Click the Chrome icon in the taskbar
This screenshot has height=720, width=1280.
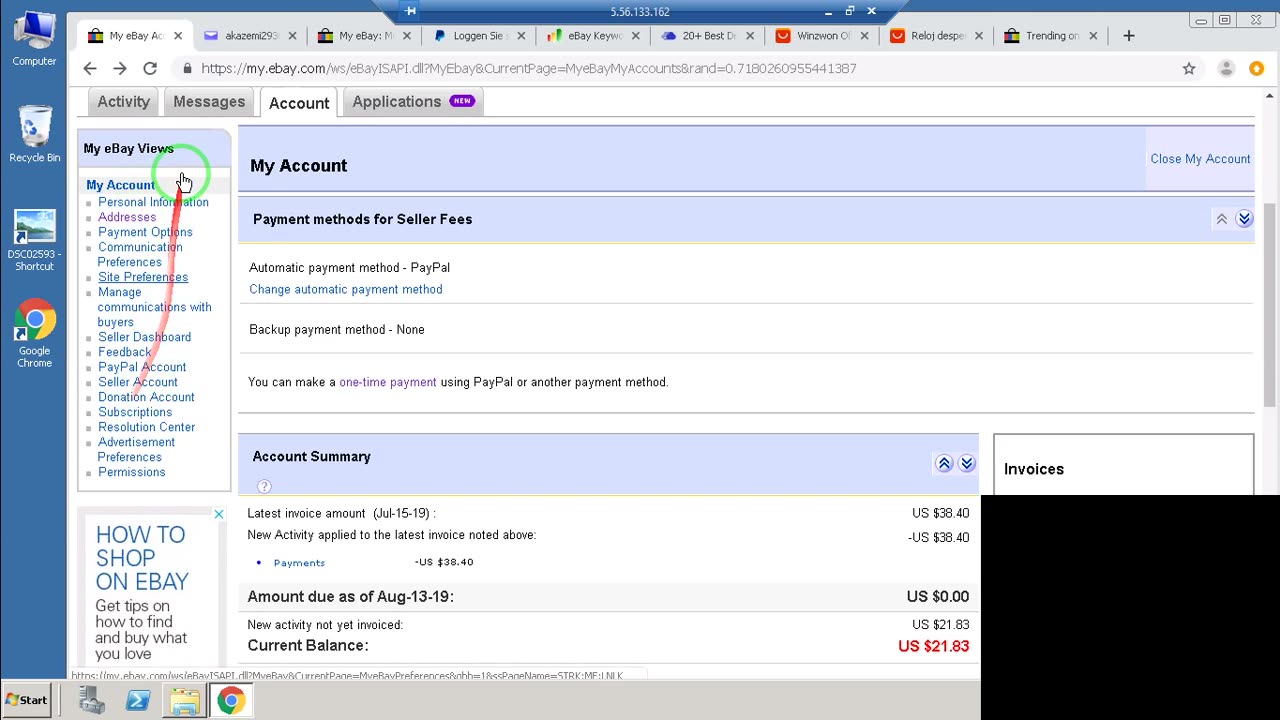(231, 701)
